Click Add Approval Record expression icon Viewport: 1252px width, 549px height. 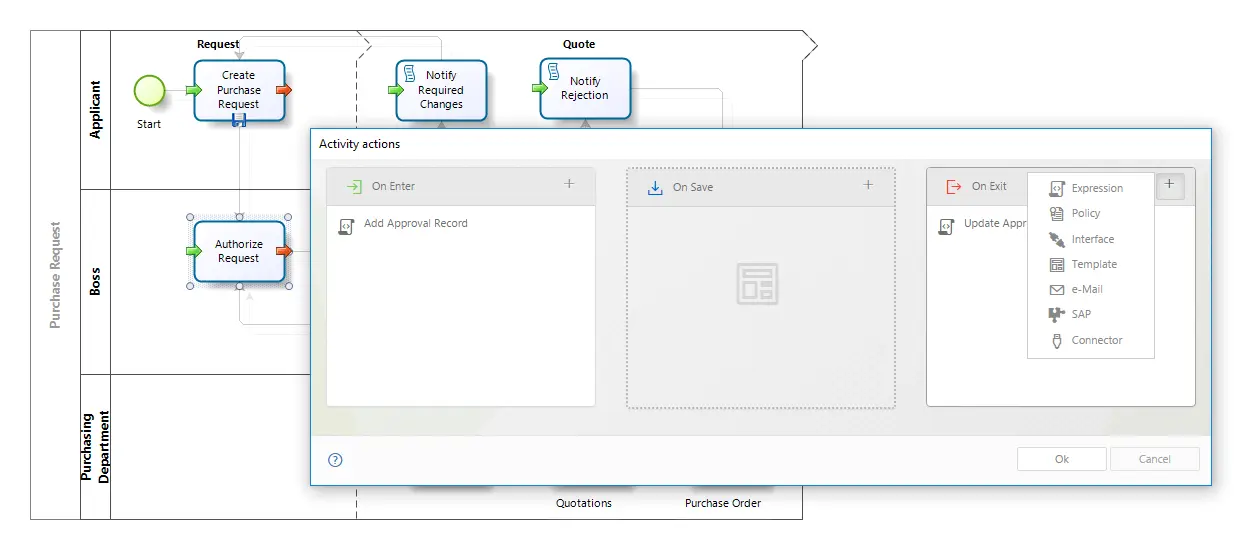346,226
